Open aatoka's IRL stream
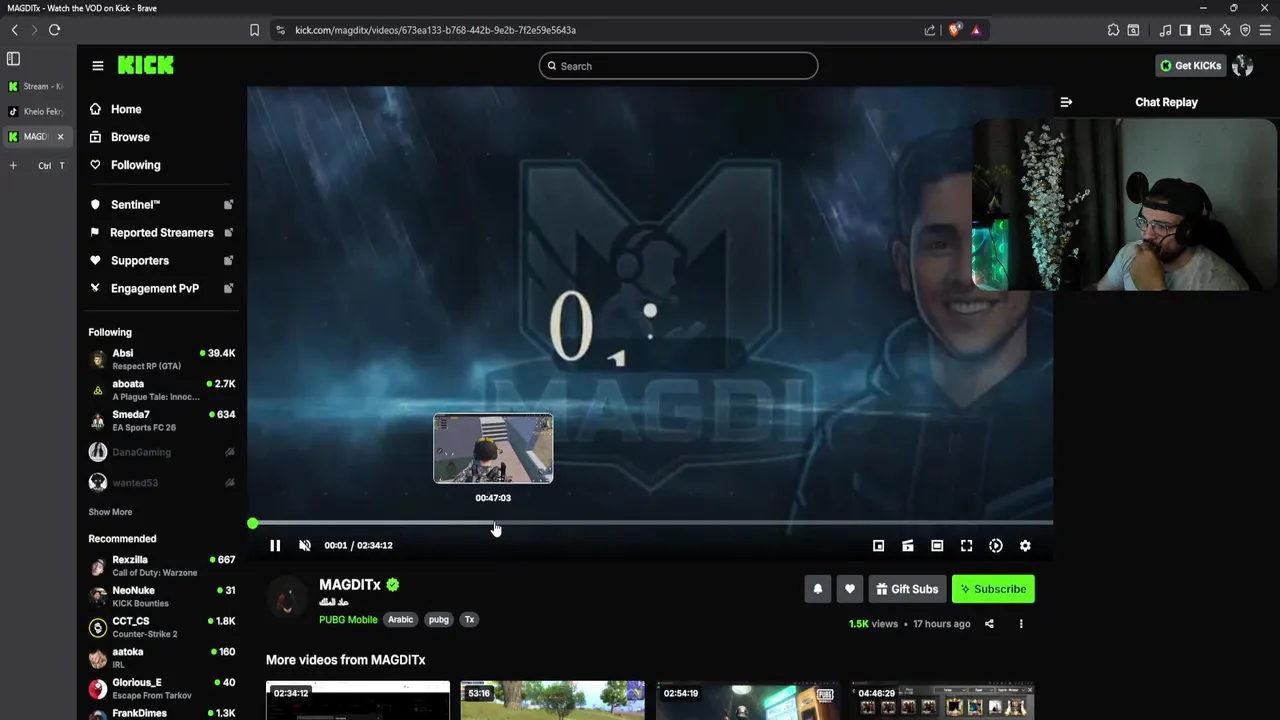 (161, 658)
